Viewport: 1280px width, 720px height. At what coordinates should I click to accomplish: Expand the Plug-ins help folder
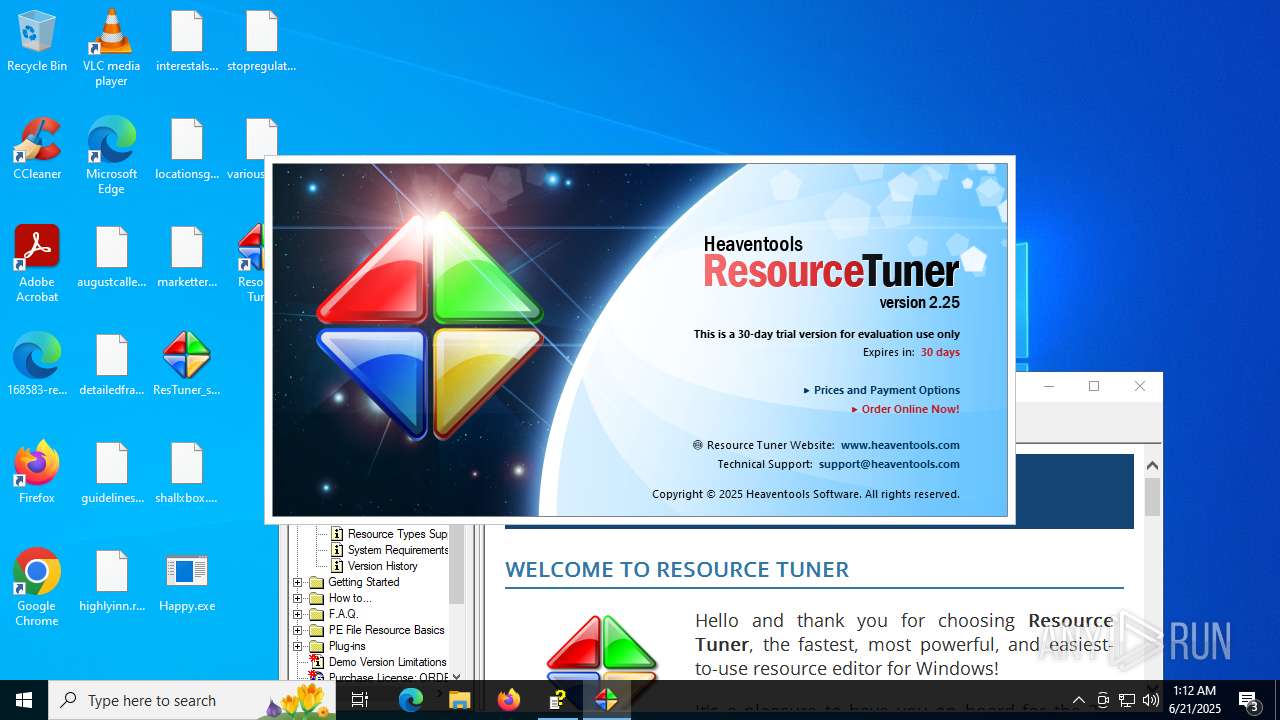pos(297,646)
